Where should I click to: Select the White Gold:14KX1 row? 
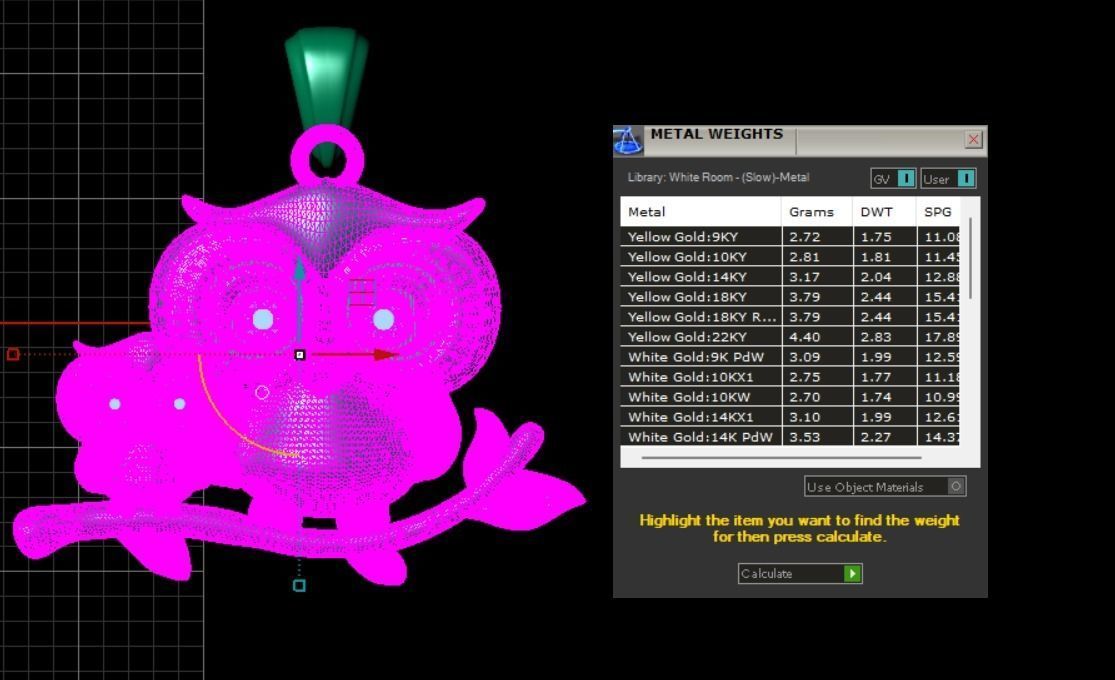pos(790,416)
